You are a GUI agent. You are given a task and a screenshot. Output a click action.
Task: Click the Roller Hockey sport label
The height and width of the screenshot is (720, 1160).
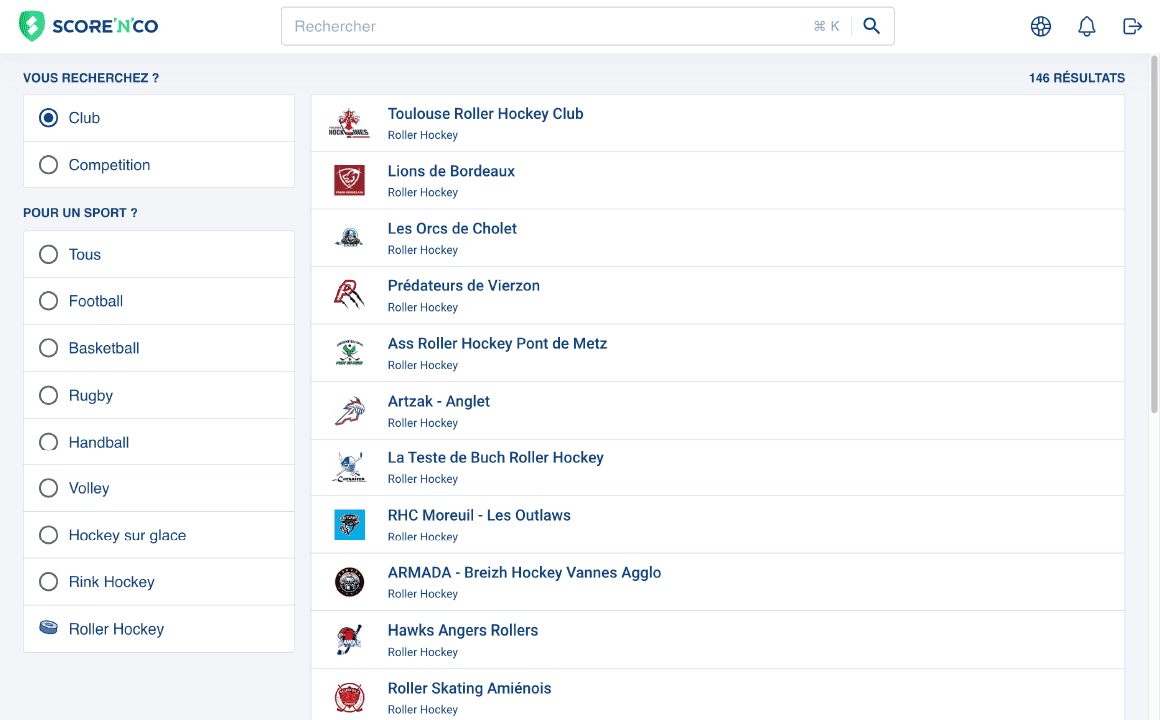116,629
